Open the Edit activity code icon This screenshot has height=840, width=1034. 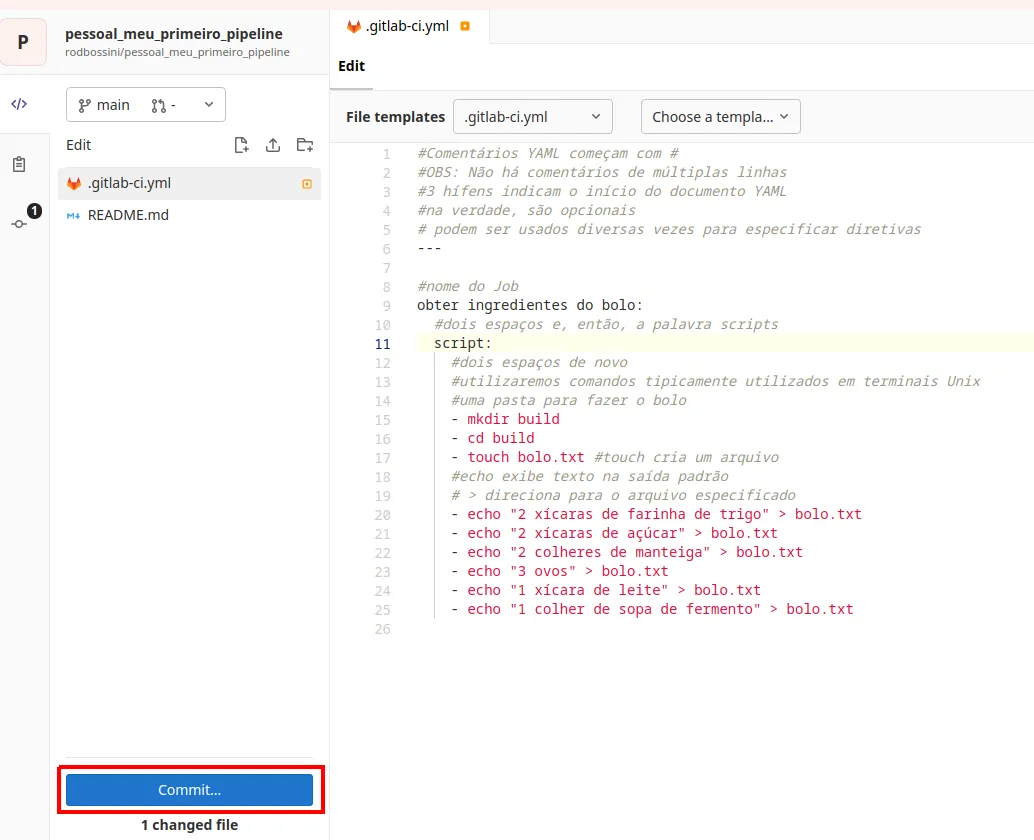click(19, 104)
